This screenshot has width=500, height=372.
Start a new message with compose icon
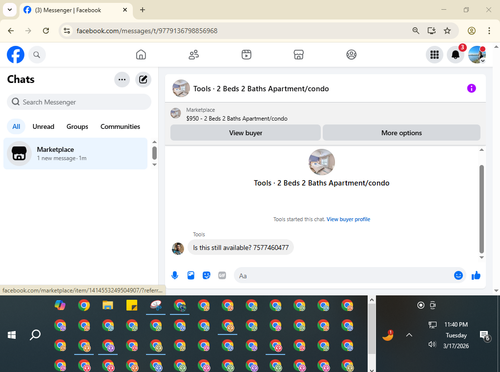point(143,79)
